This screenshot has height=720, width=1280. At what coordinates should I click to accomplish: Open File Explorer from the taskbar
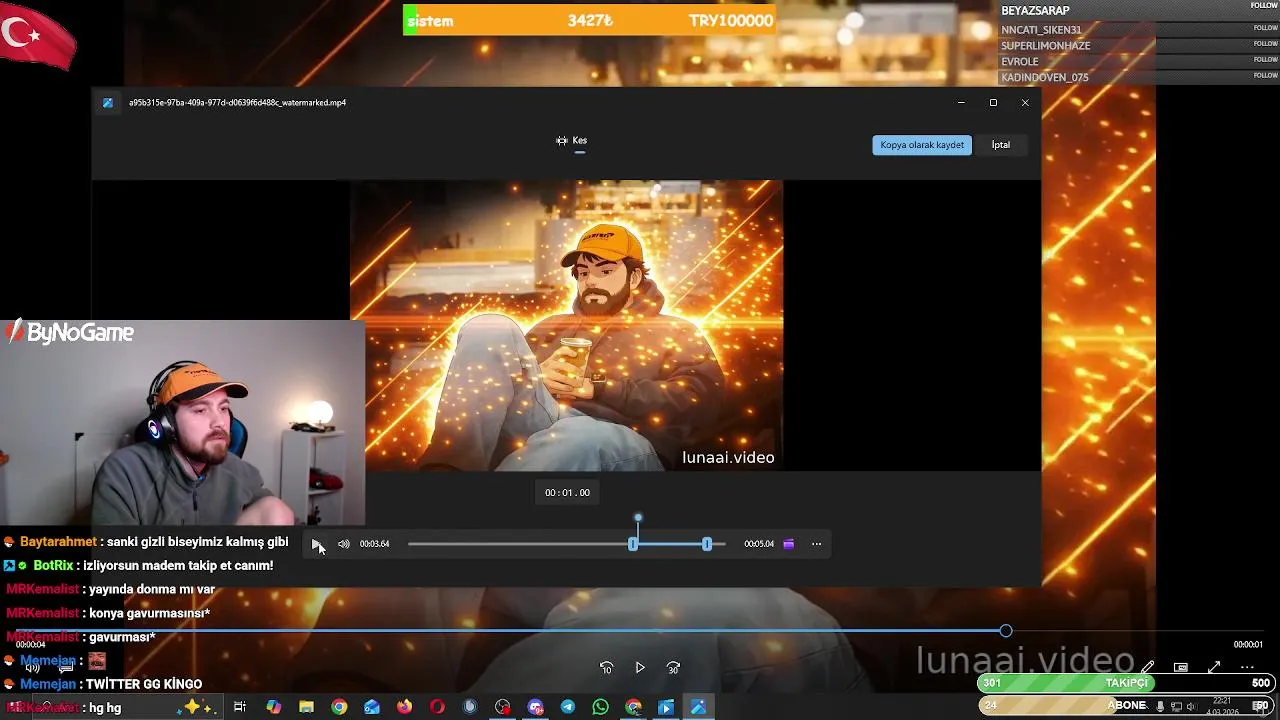click(x=307, y=707)
